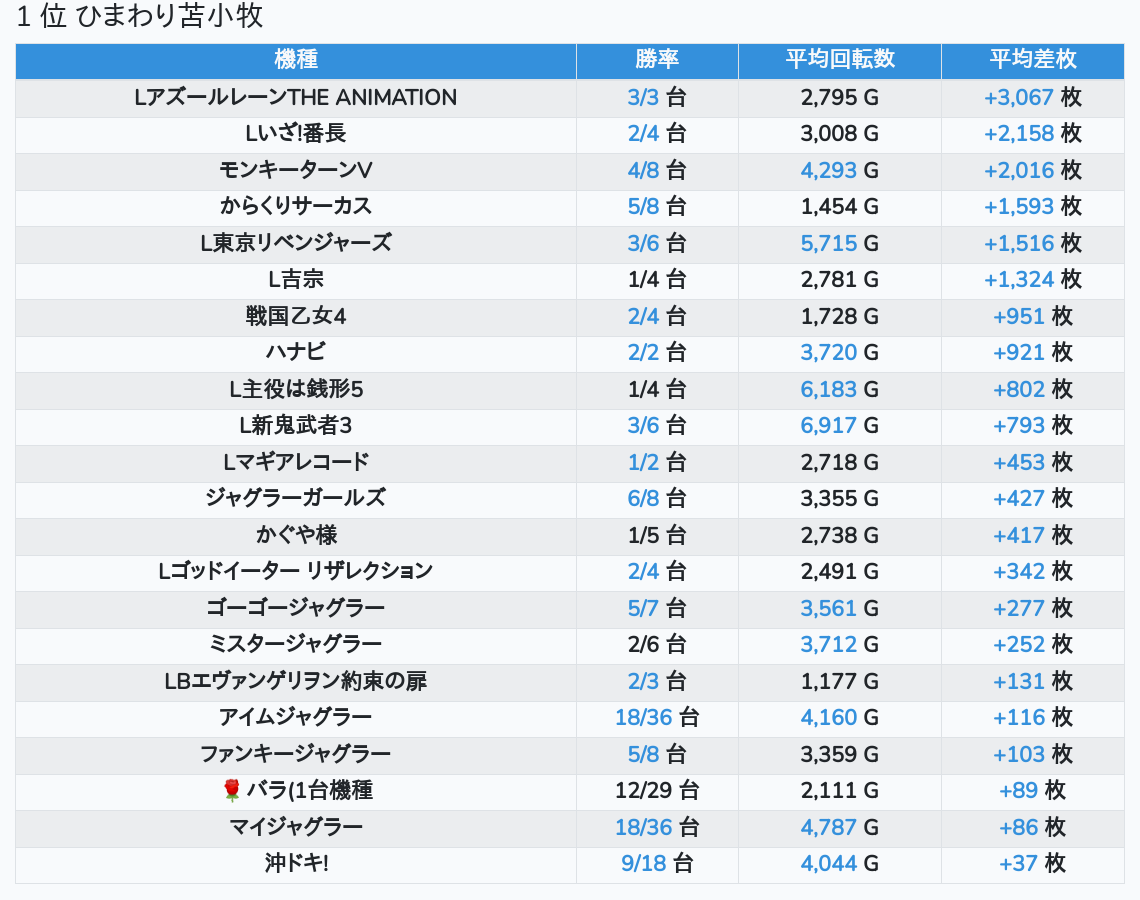The image size is (1140, 900).
Task: Click the 4,787 spins link for マイジャグラー
Action: (x=829, y=828)
